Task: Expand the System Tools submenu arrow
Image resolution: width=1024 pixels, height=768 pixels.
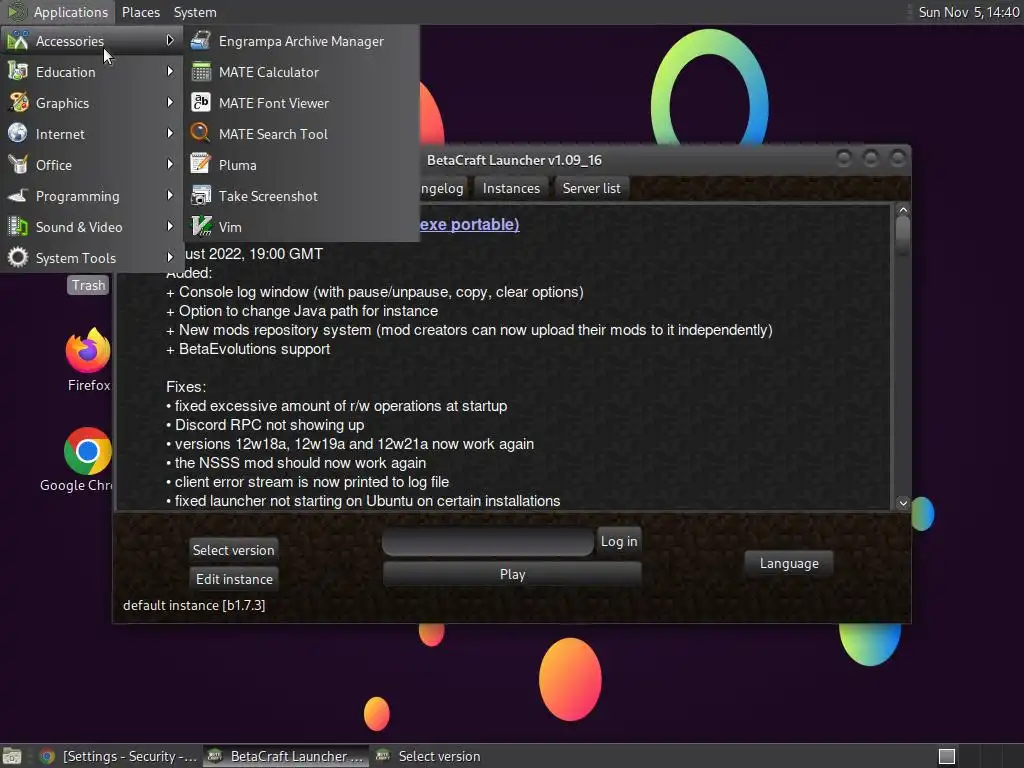Action: 170,257
